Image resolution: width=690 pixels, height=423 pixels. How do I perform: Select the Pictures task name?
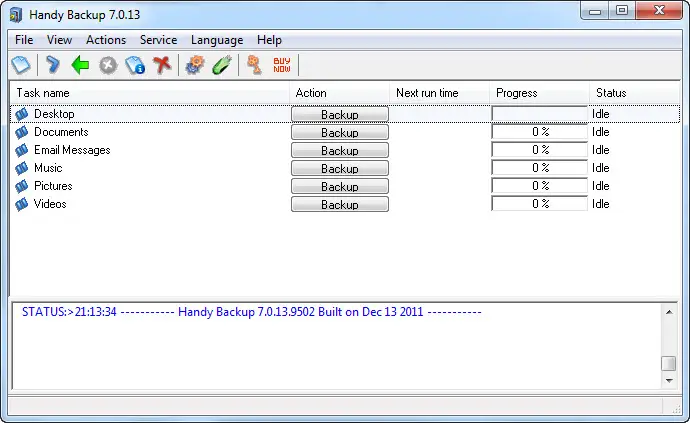53,186
